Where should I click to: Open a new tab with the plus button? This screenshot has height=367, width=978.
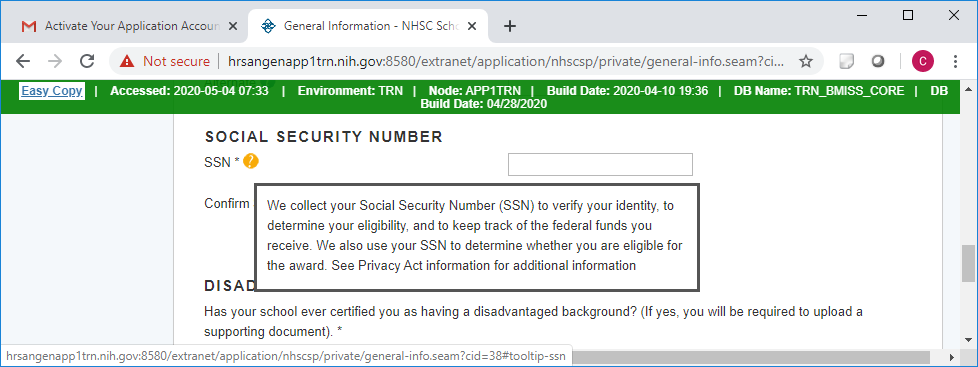tap(510, 26)
